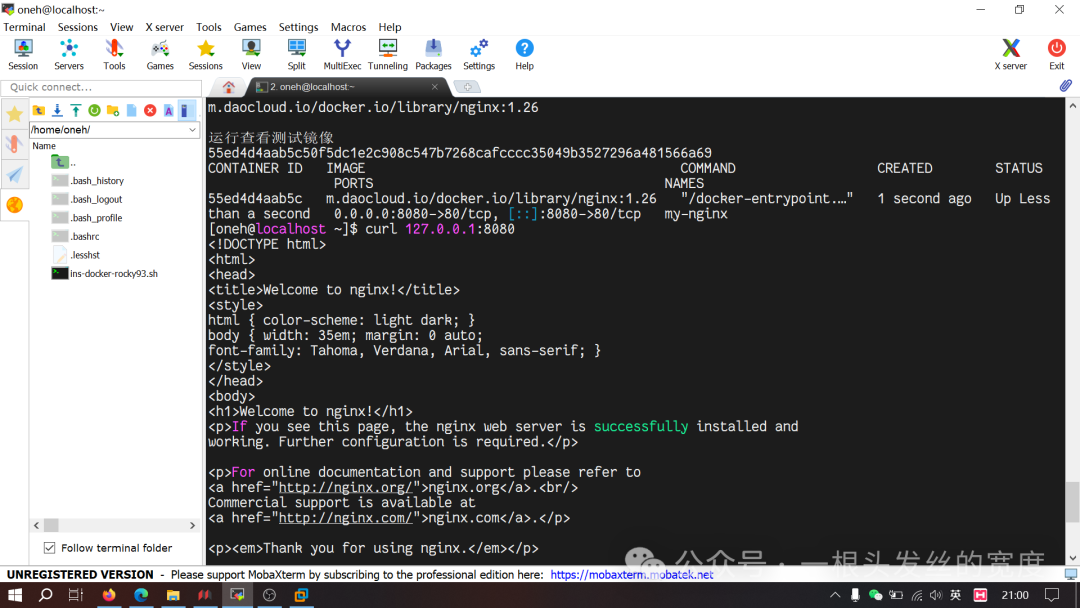Viewport: 1080px width, 608px height.
Task: Click the Sessions star toolbar icon
Action: pyautogui.click(x=205, y=54)
